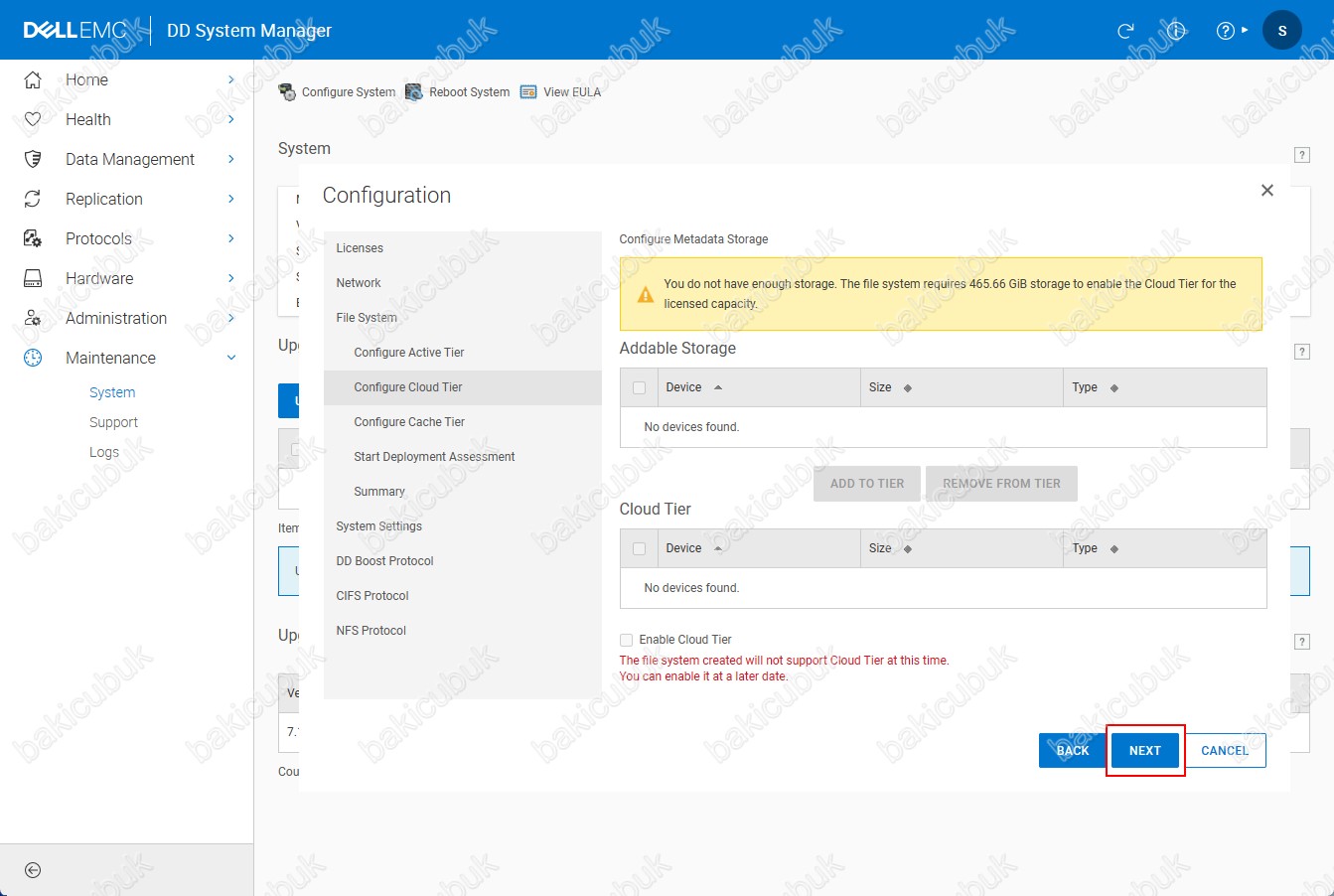This screenshot has width=1334, height=896.
Task: Click the ADD TO TIER button
Action: 867,484
